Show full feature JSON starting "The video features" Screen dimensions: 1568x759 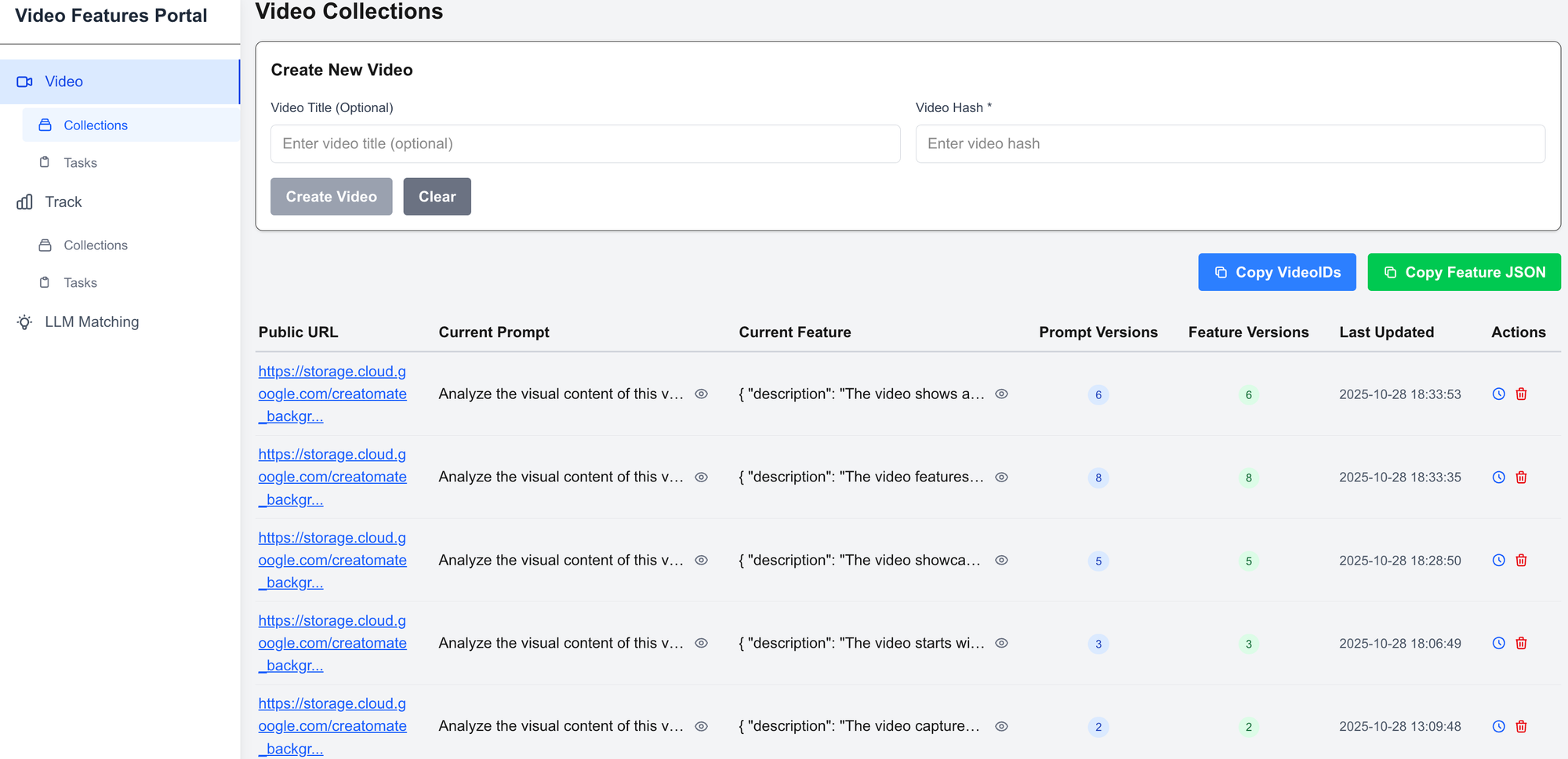point(1001,478)
